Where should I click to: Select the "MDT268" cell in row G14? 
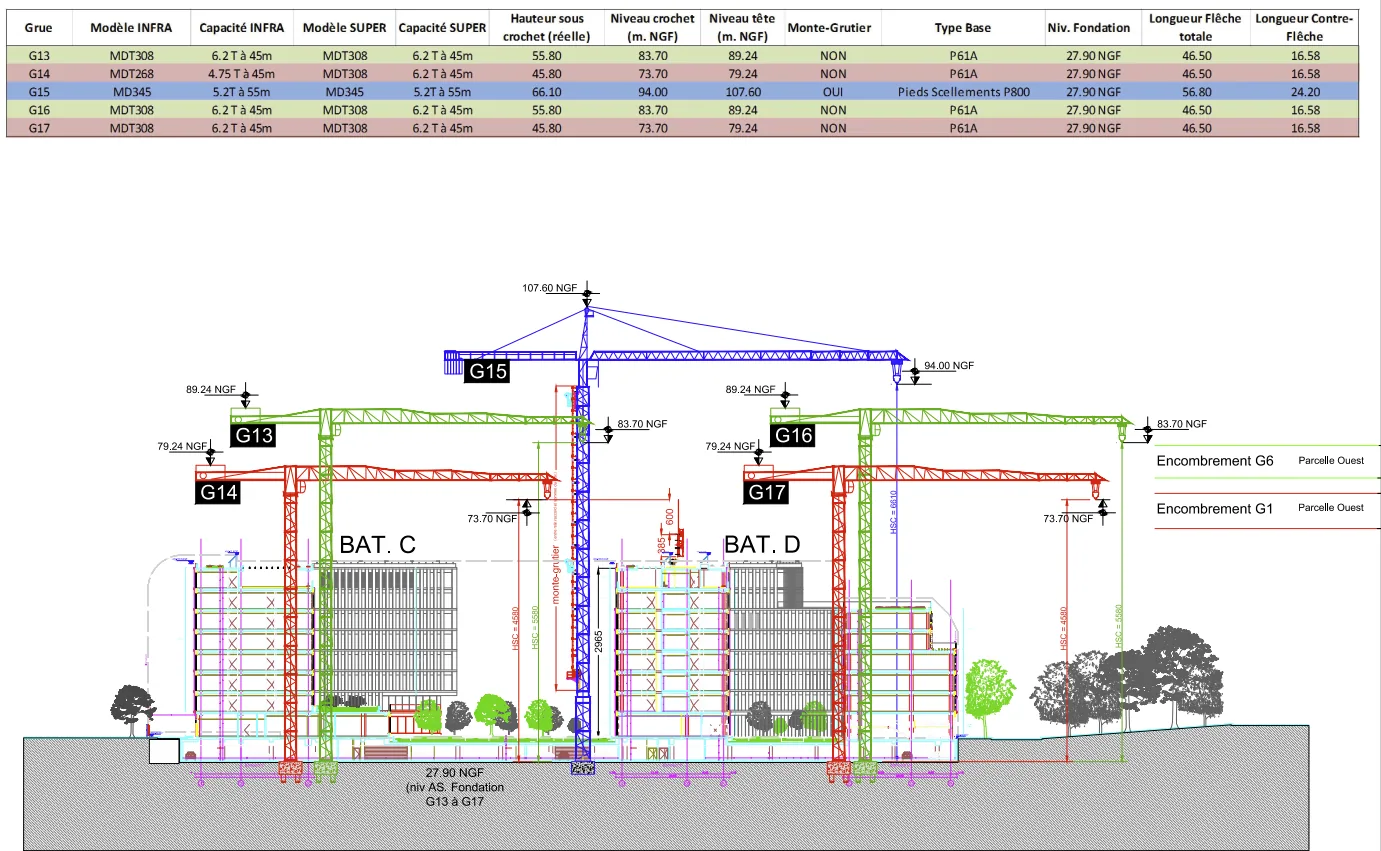pyautogui.click(x=131, y=74)
